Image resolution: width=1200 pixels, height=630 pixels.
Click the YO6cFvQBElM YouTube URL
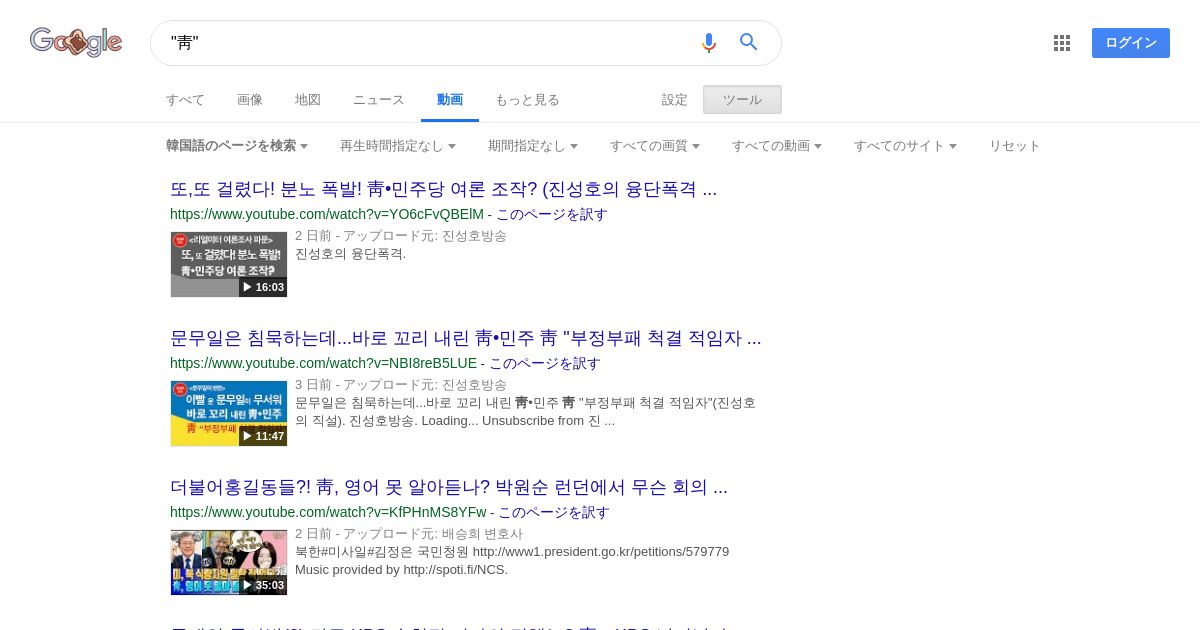tap(327, 214)
